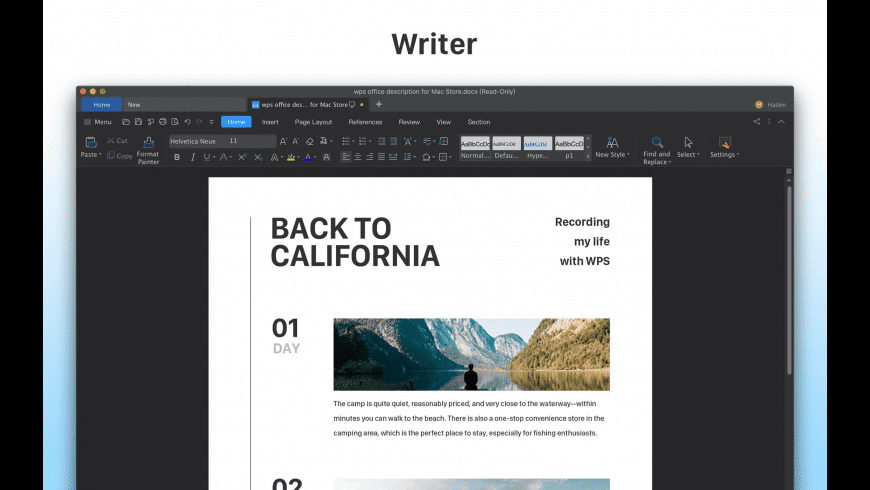
Task: Open the font size 11 dropdown
Action: click(251, 142)
